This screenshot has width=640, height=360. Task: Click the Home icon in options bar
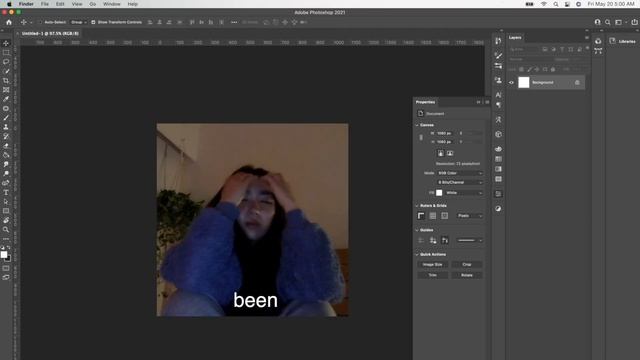coord(9,22)
